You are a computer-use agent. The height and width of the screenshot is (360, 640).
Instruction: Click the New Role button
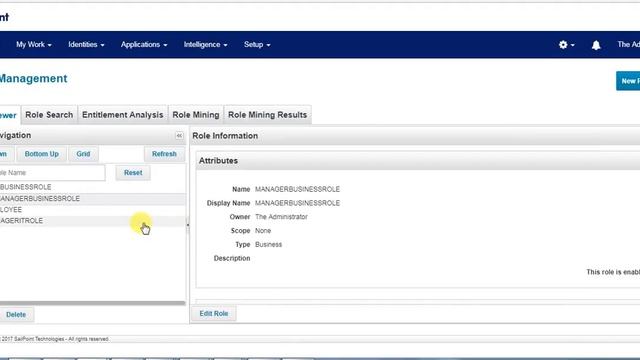[628, 81]
